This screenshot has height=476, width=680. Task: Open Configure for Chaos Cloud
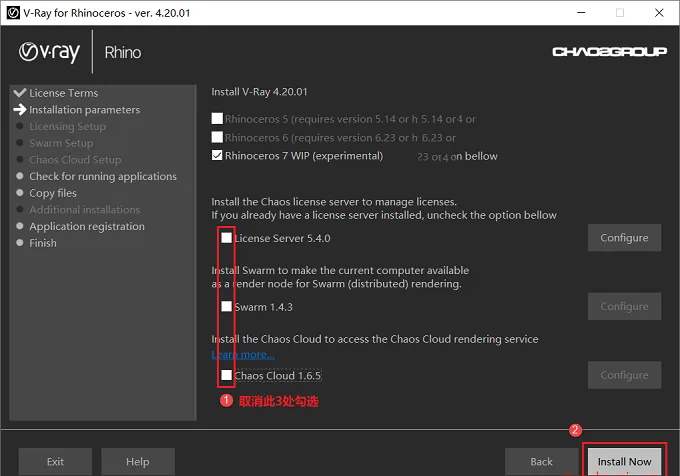624,375
